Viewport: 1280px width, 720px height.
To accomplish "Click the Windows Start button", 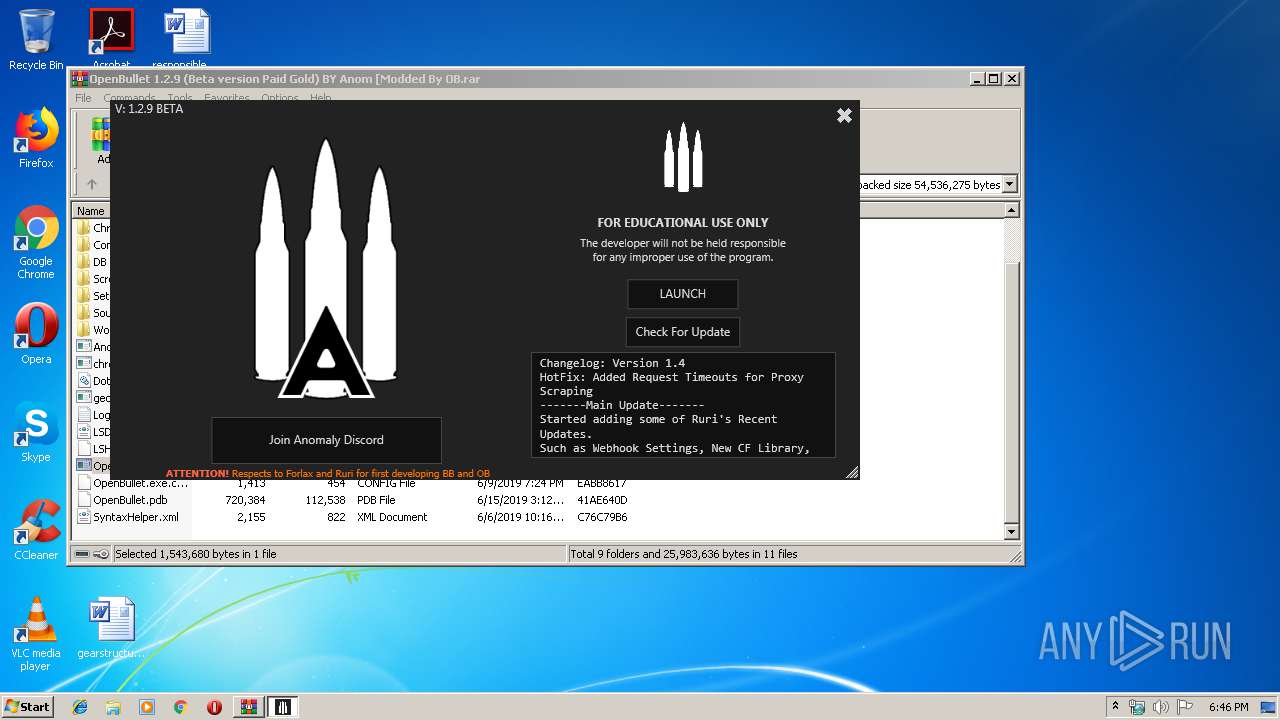I will coord(28,706).
